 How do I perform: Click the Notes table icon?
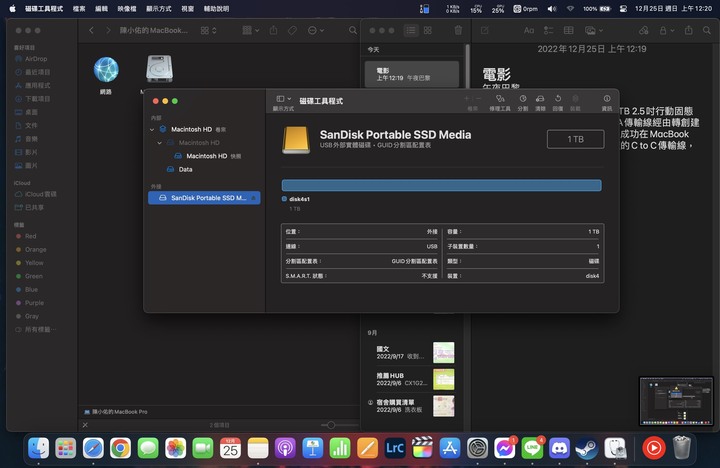[568, 30]
